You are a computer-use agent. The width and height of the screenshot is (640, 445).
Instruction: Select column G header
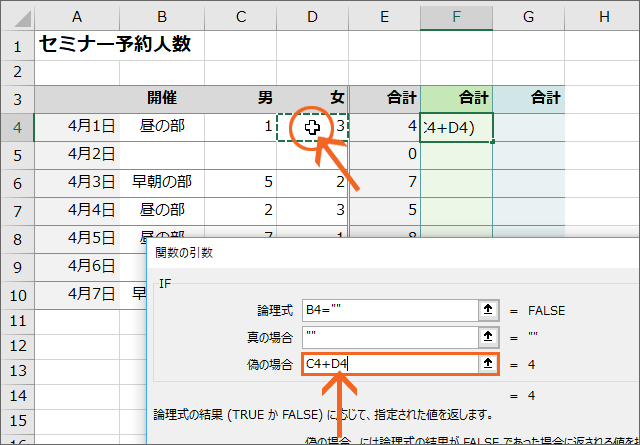529,17
